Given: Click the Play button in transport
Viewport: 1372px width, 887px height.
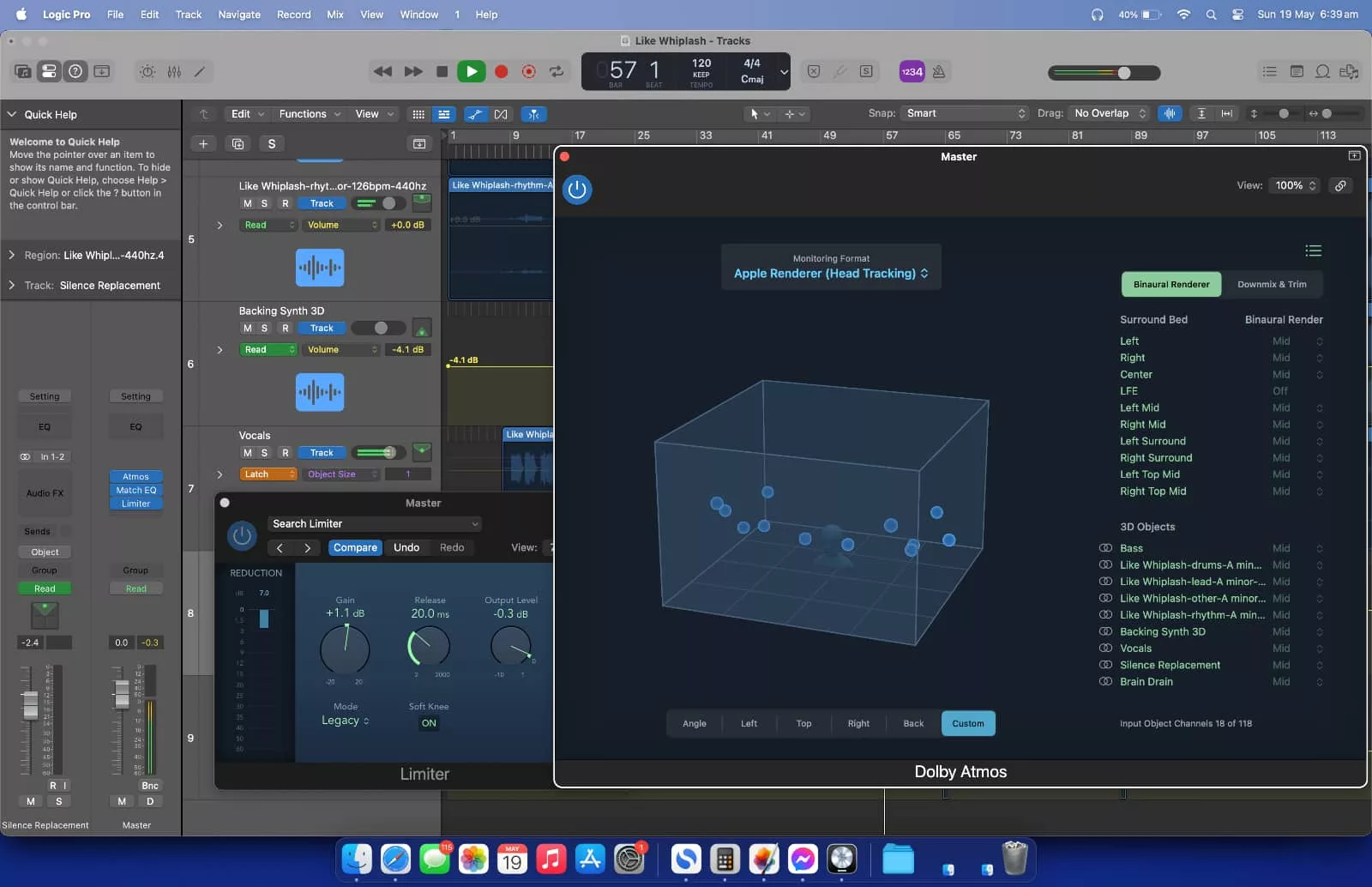Looking at the screenshot, I should (x=471, y=72).
